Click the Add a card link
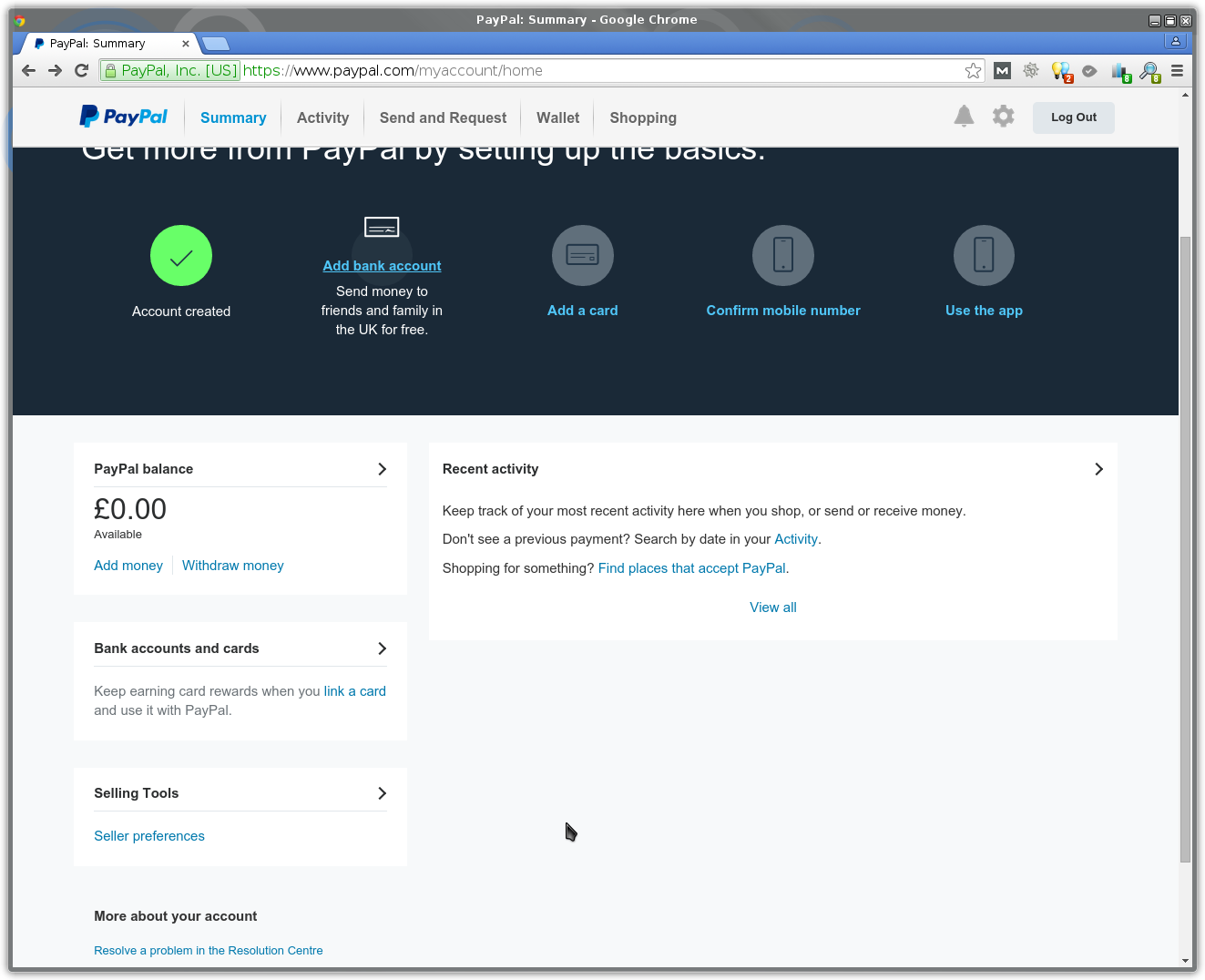This screenshot has height=980, width=1205. pyautogui.click(x=583, y=311)
